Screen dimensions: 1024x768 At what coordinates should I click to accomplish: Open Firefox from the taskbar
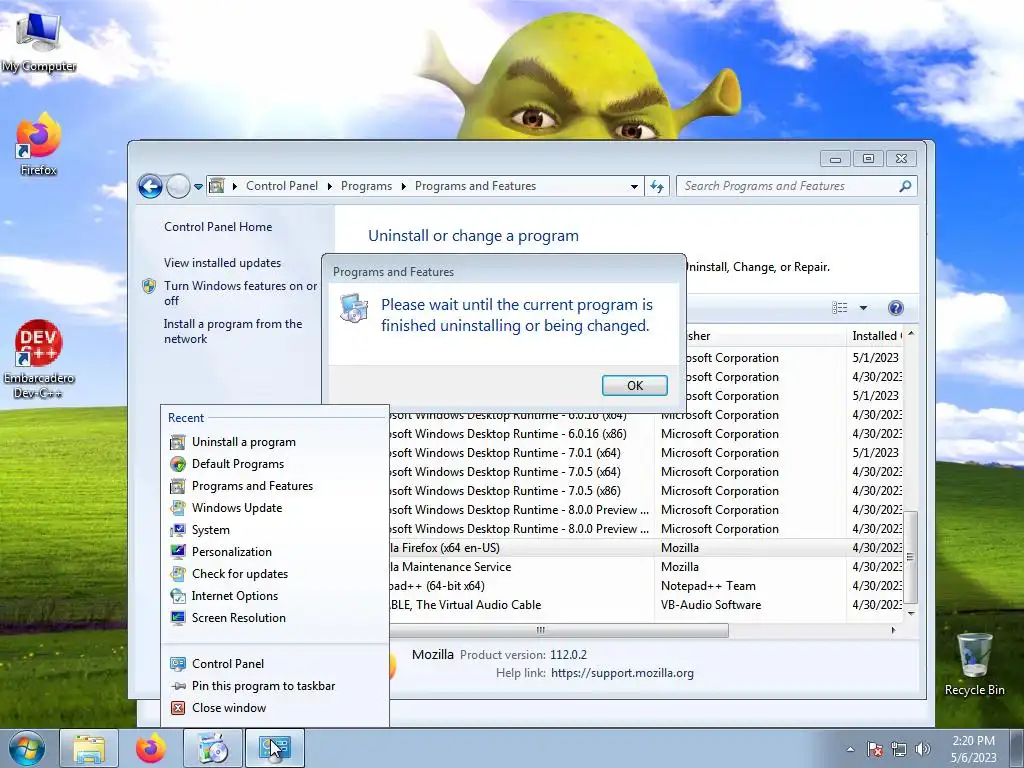pyautogui.click(x=151, y=748)
